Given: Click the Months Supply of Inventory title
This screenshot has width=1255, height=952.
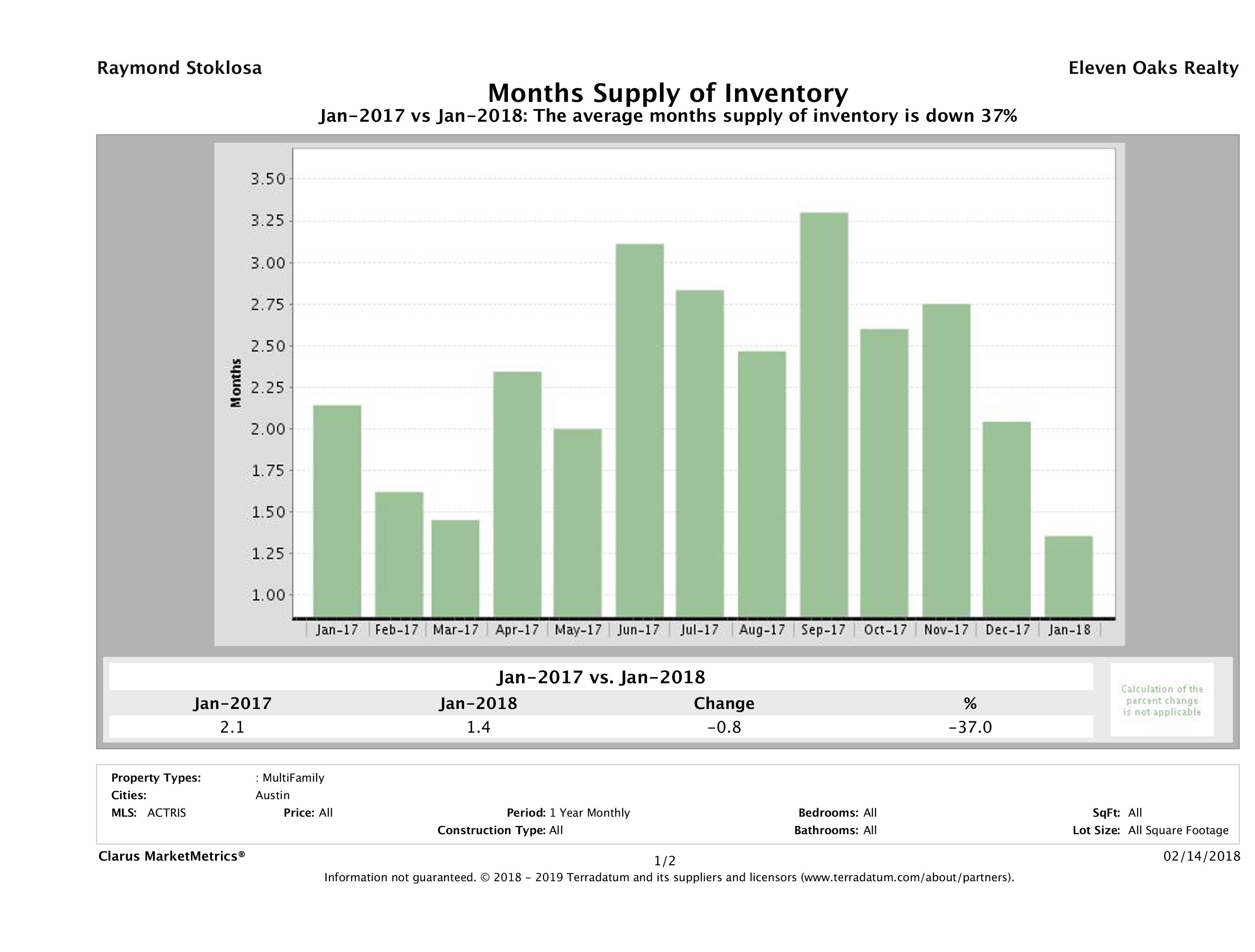Looking at the screenshot, I should (668, 93).
